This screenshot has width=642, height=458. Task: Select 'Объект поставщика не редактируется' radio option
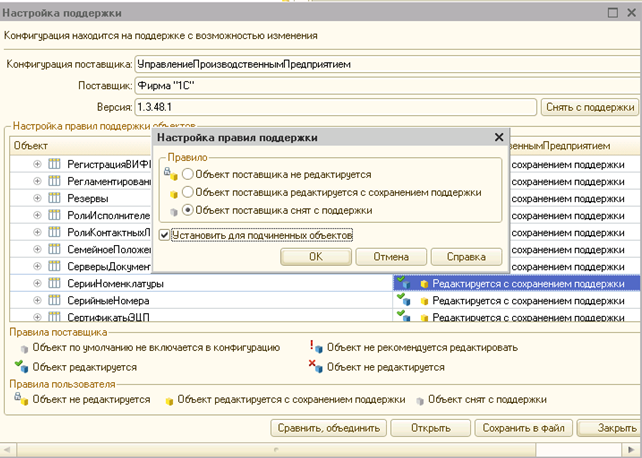(187, 173)
